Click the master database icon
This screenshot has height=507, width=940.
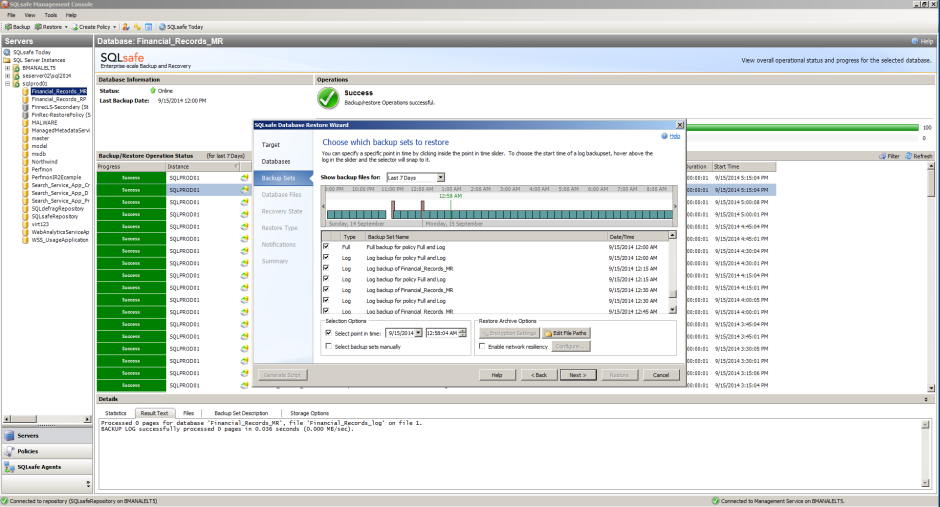click(25, 138)
